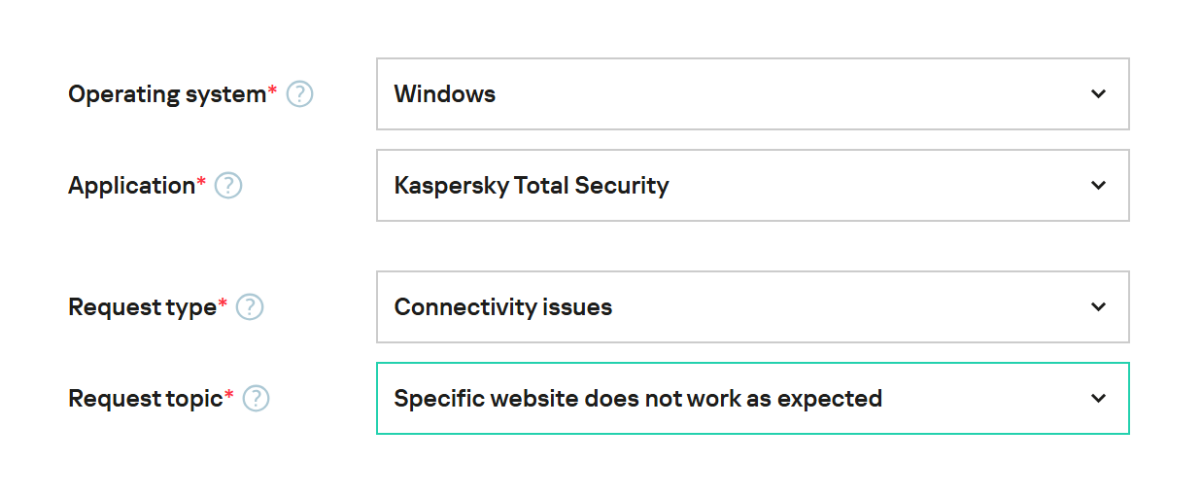The height and width of the screenshot is (497, 1200).
Task: Click the chevron in the Kaspersky Total Security field
Action: click(1098, 185)
